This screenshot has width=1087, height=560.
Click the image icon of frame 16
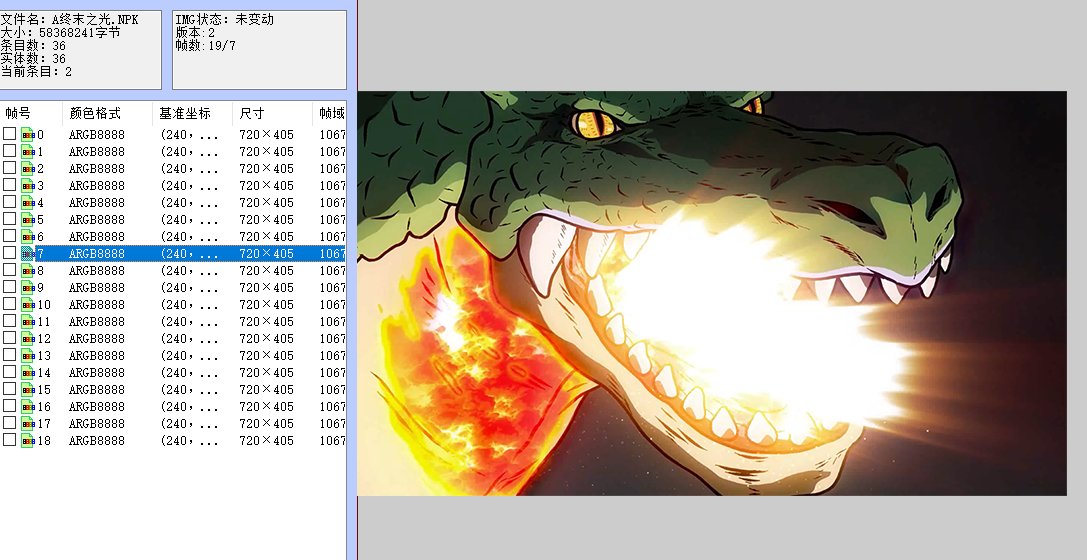point(28,406)
